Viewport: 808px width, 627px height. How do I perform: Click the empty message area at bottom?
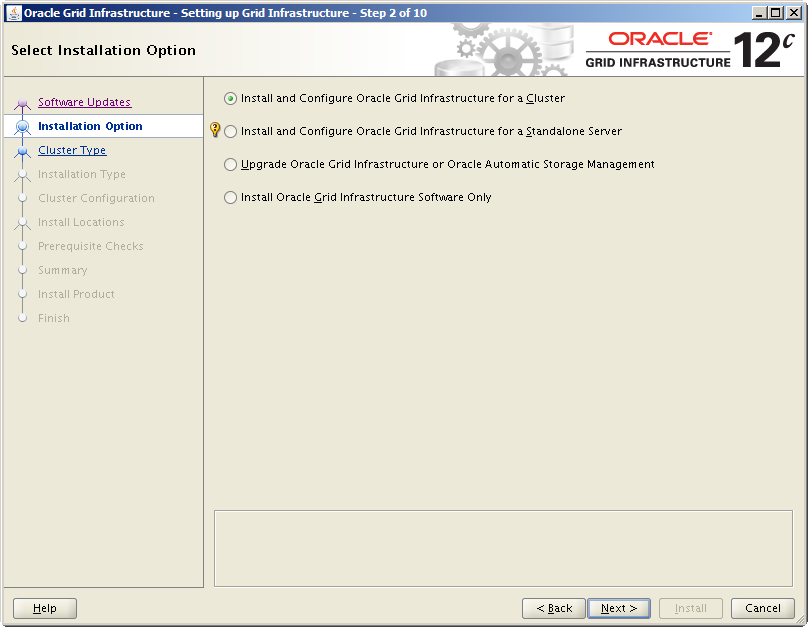pos(503,548)
